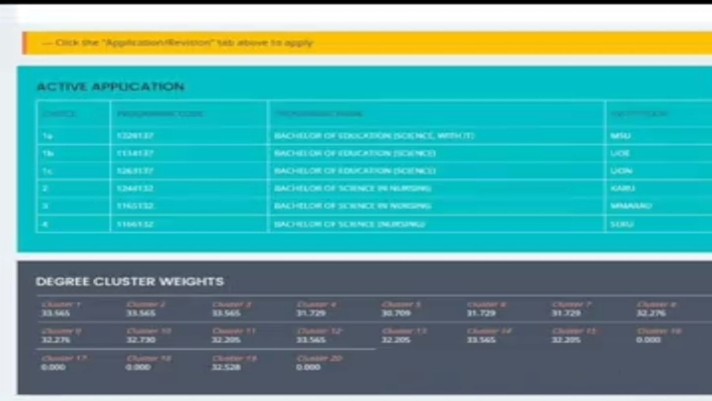
Task: Click the Cluster 1 weight entry
Action: (57, 309)
